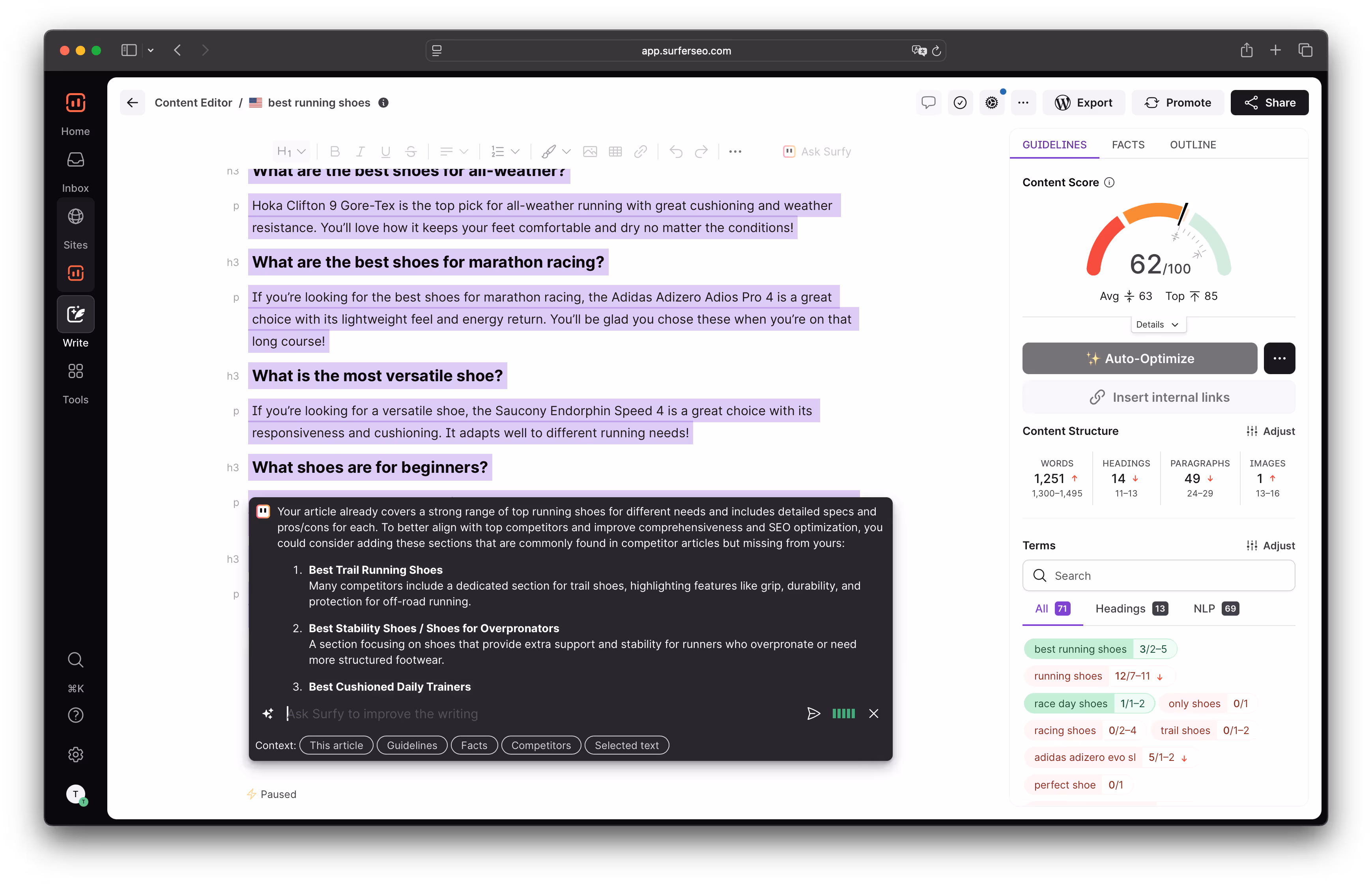This screenshot has width=1372, height=884.
Task: Click the Bold formatting icon
Action: coord(335,152)
